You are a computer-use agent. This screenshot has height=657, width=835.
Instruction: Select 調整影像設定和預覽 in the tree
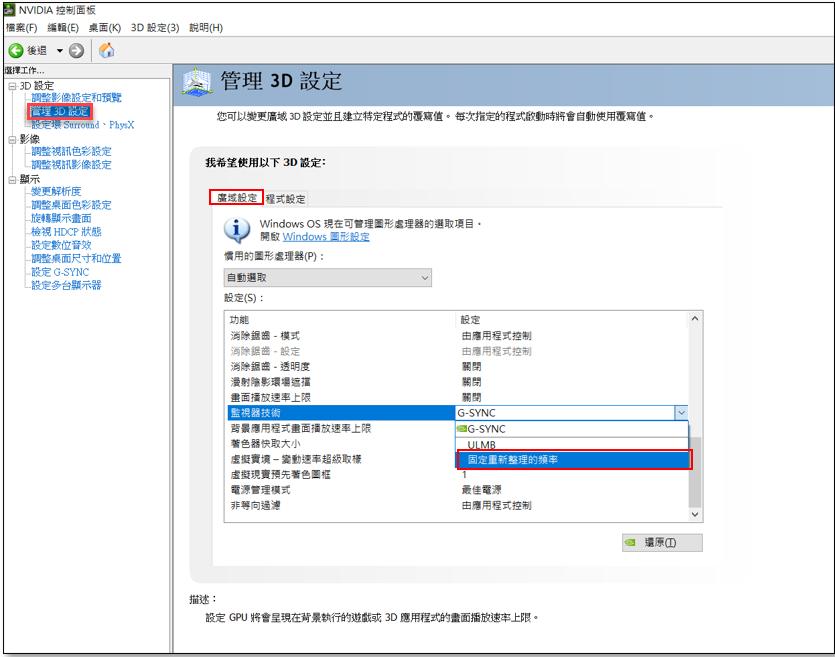(x=76, y=97)
